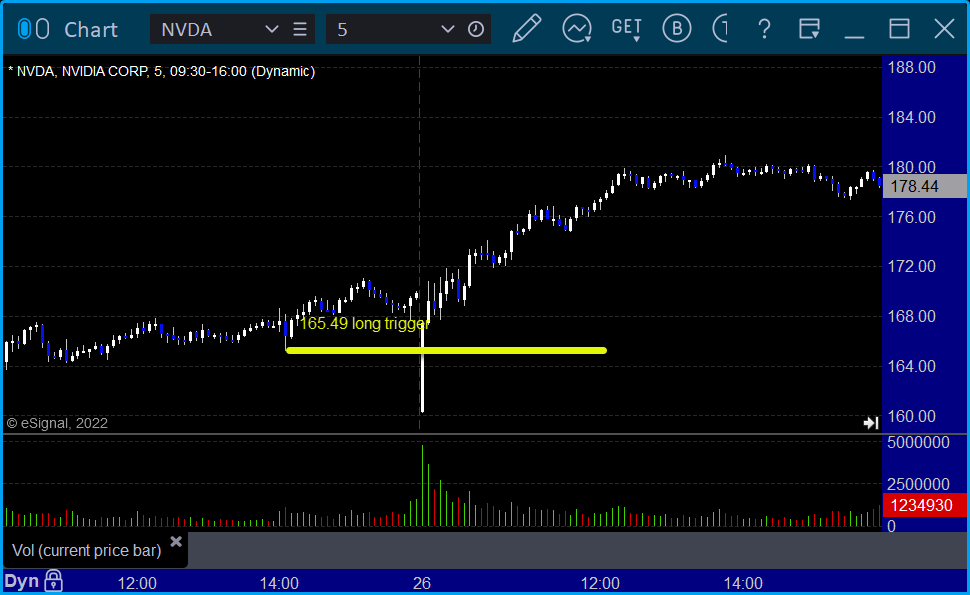Toggle the lock icon next to Dyn
This screenshot has width=970, height=595.
(53, 581)
